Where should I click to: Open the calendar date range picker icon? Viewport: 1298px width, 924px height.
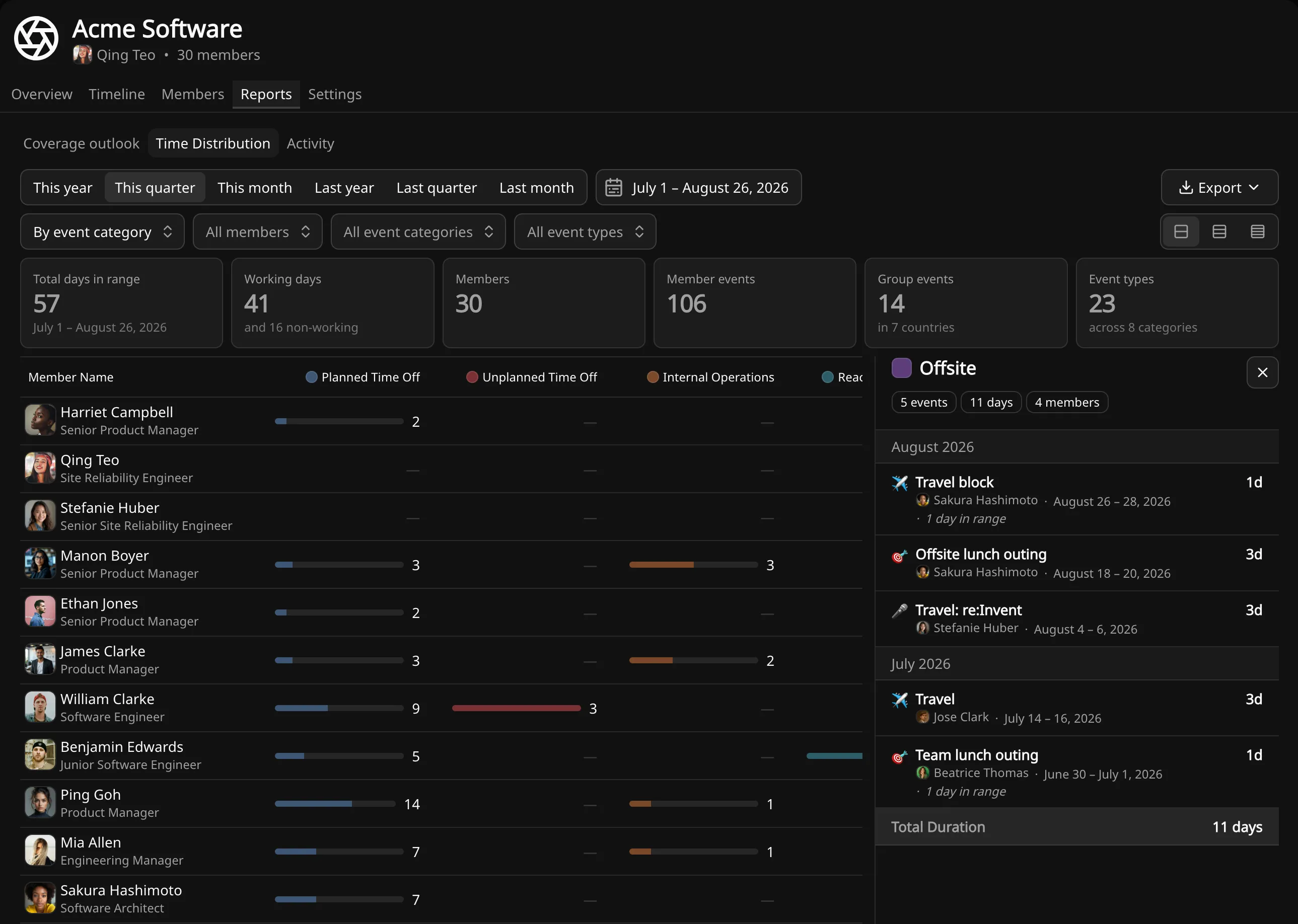point(613,187)
